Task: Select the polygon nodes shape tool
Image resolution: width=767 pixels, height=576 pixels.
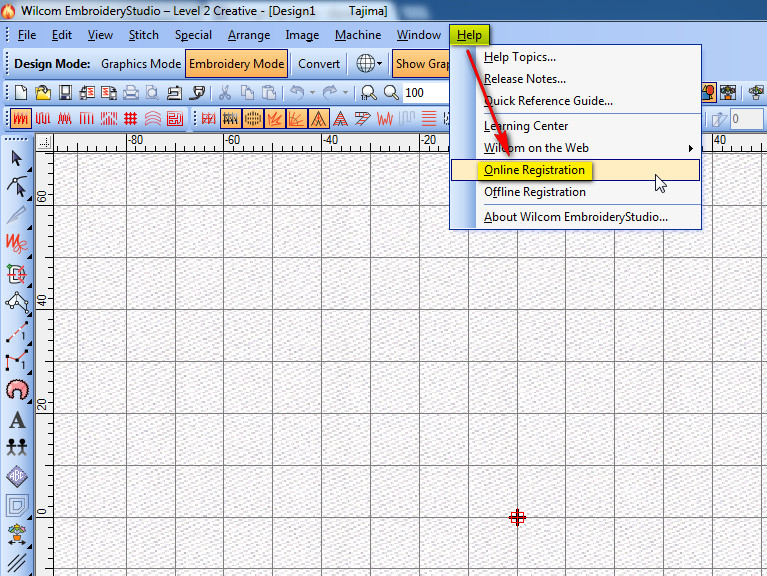Action: coord(17,303)
